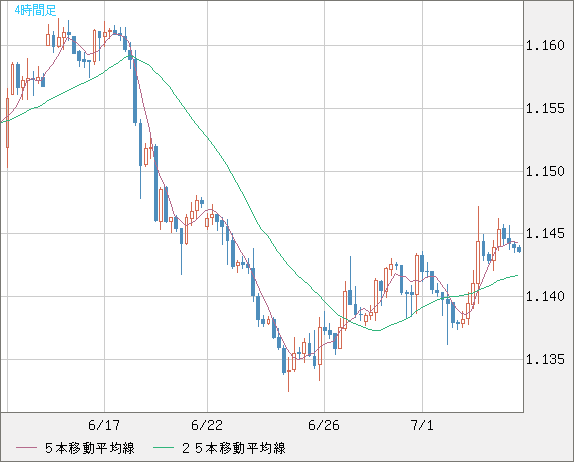
Task: Click the 1.145 price axis label
Action: (x=545, y=233)
